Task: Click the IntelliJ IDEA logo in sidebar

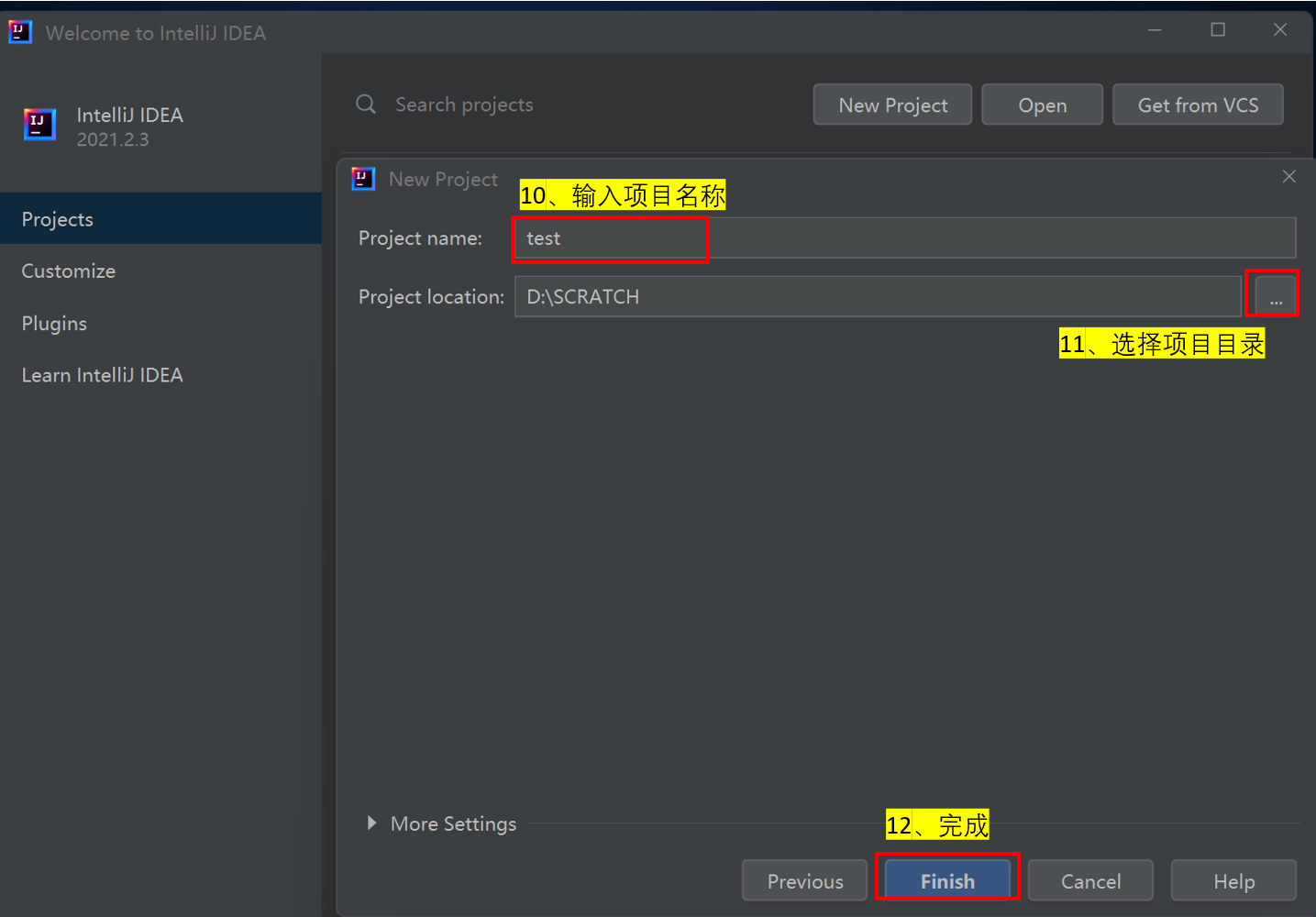Action: tap(39, 125)
